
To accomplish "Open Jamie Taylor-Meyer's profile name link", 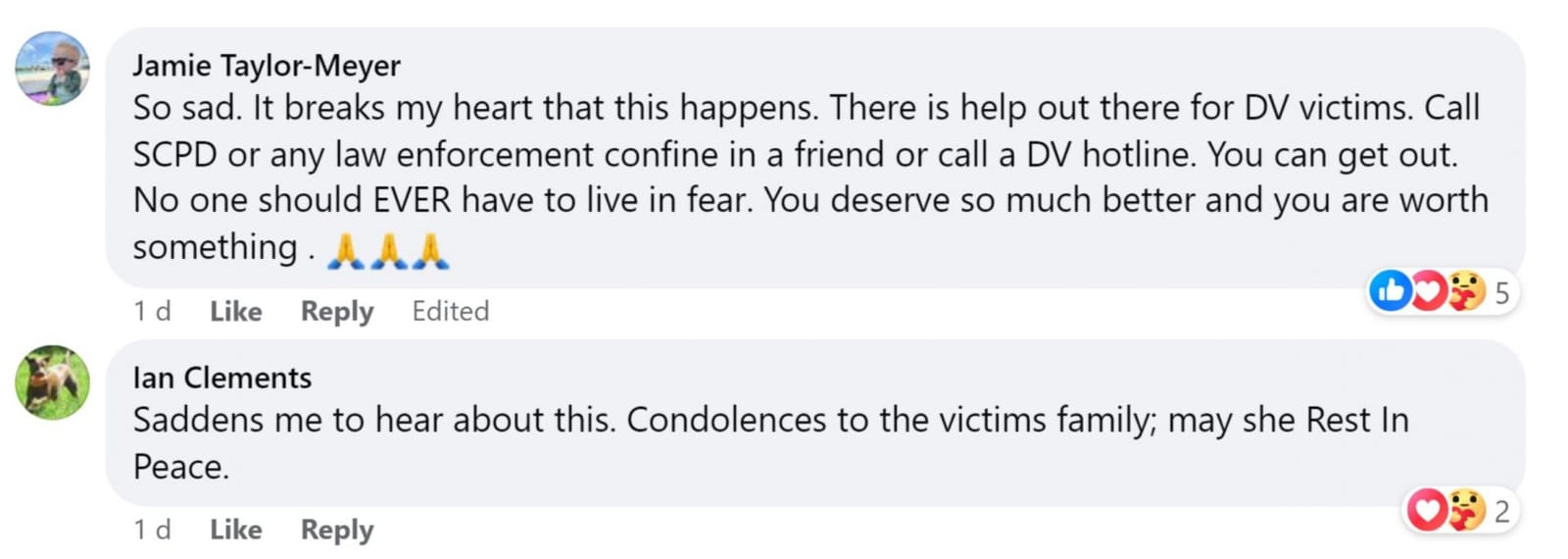I will tap(267, 66).
